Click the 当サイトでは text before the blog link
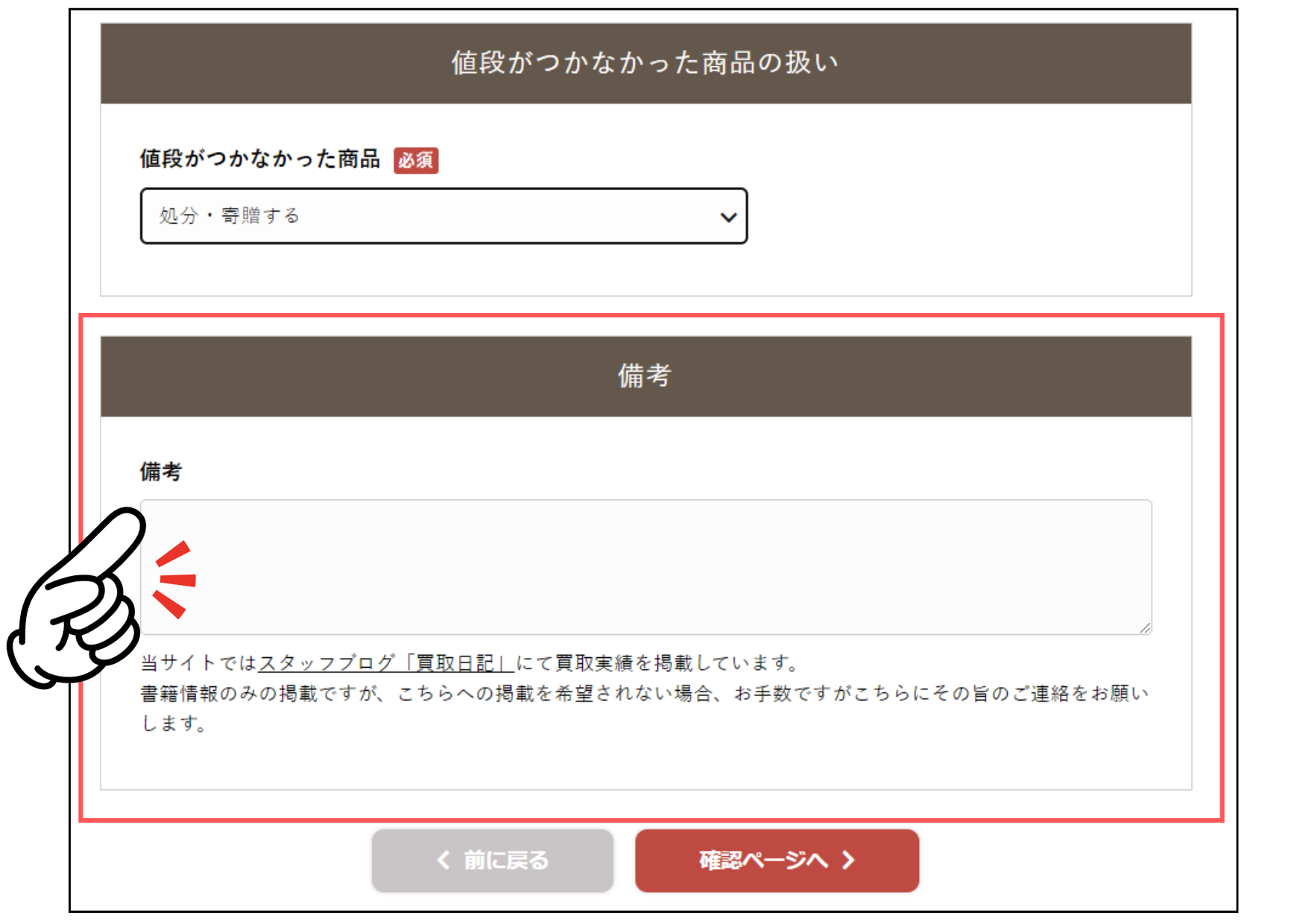The width and height of the screenshot is (1303, 924). coord(199,663)
